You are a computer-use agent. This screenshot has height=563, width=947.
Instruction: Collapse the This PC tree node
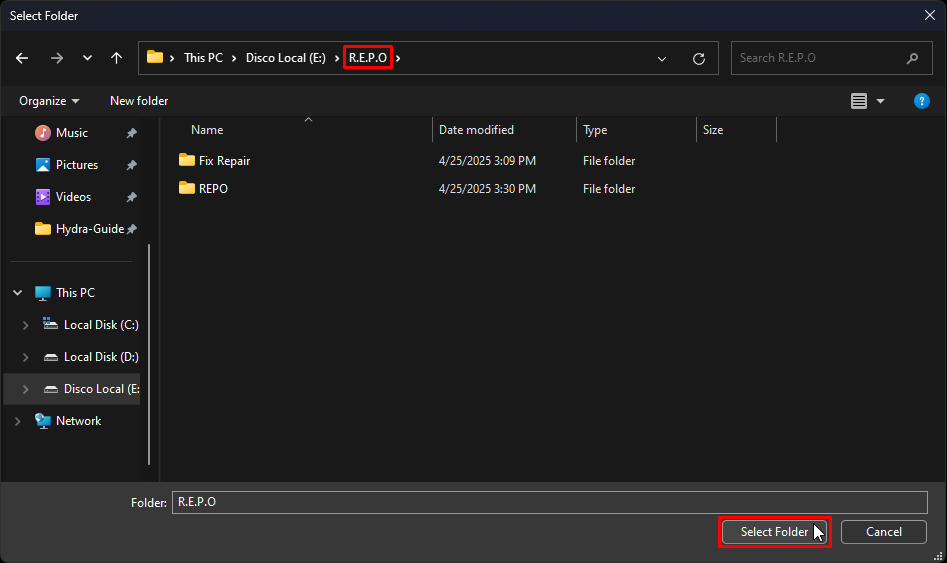click(x=18, y=293)
